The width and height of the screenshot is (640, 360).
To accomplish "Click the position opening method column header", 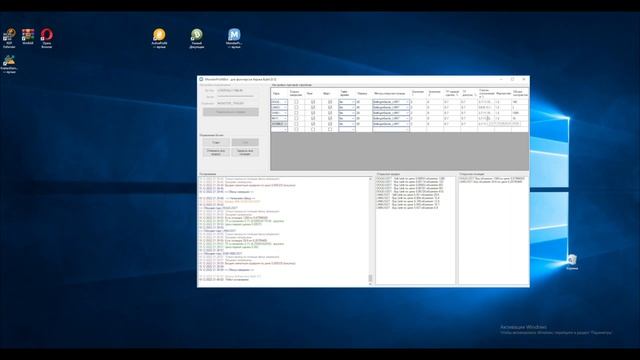I will (391, 93).
